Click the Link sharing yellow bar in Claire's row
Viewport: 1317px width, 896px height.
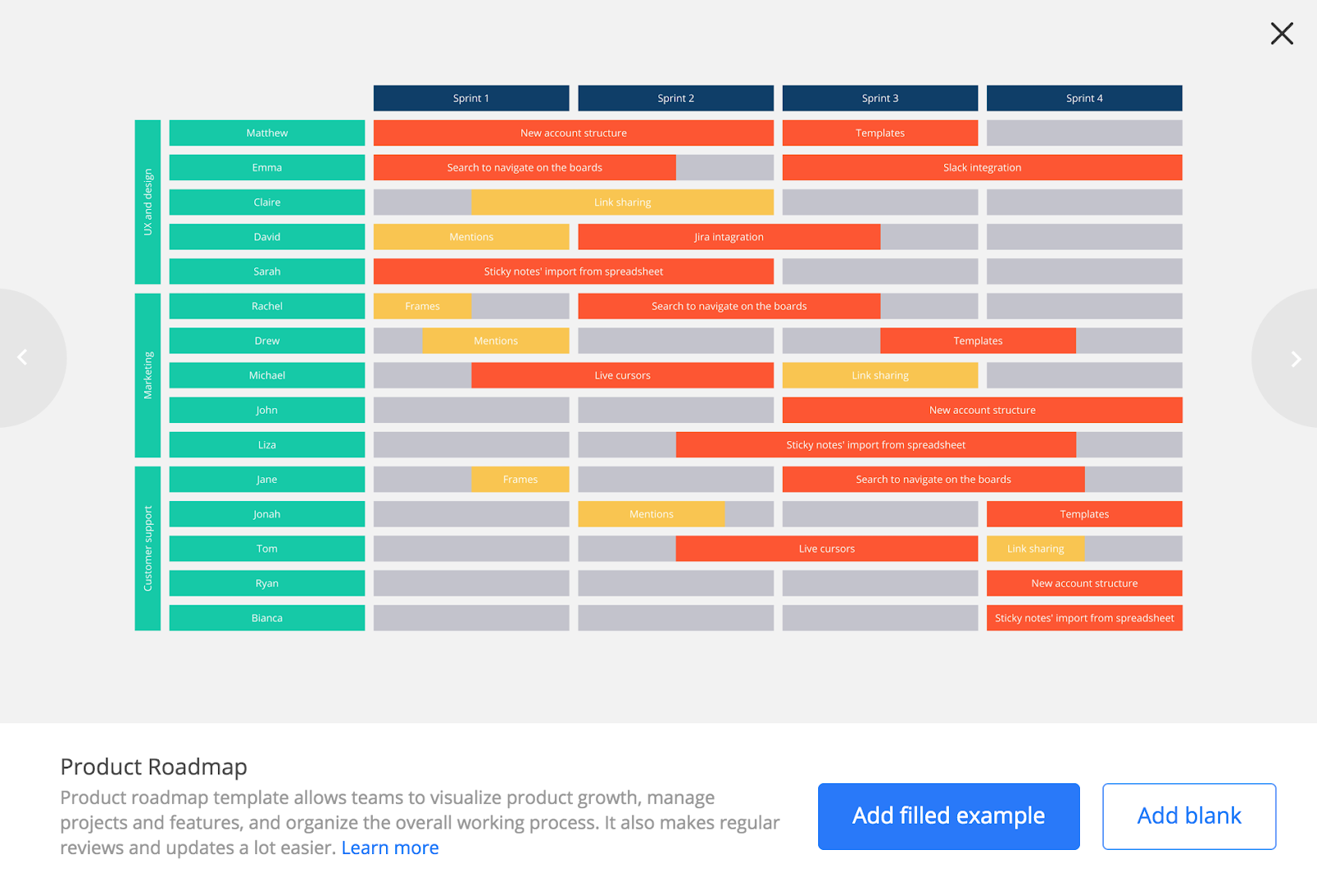622,202
